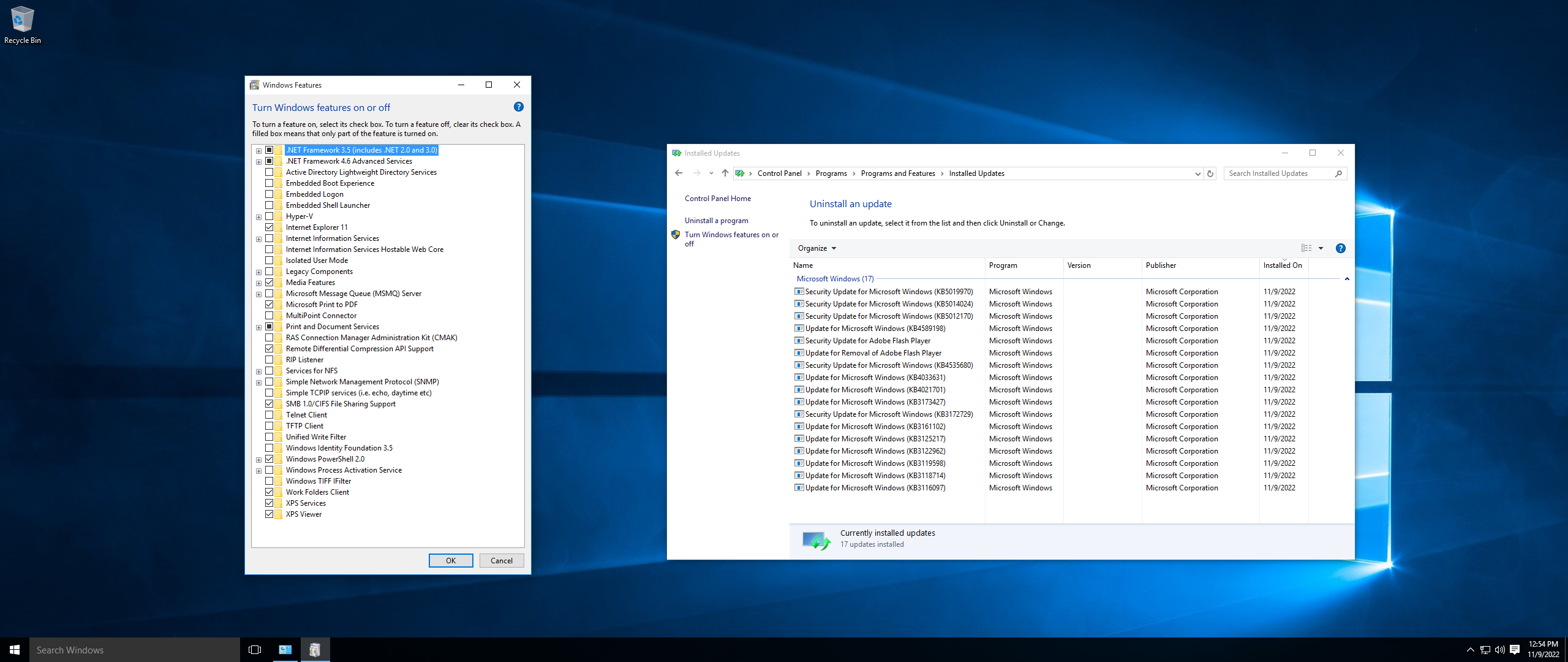Click the Microsoft Windows (17) group header
This screenshot has height=662, width=1568.
click(835, 279)
